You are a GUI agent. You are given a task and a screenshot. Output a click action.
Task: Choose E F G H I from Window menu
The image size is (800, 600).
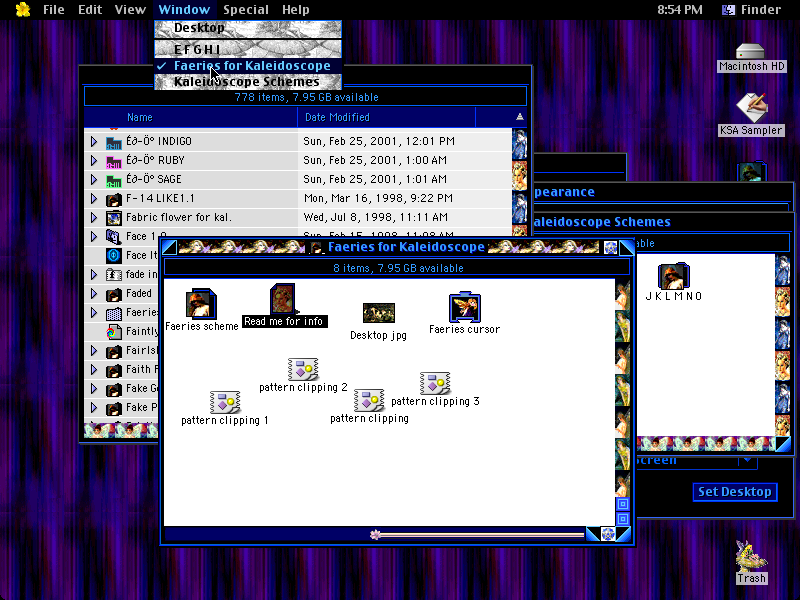pos(248,49)
